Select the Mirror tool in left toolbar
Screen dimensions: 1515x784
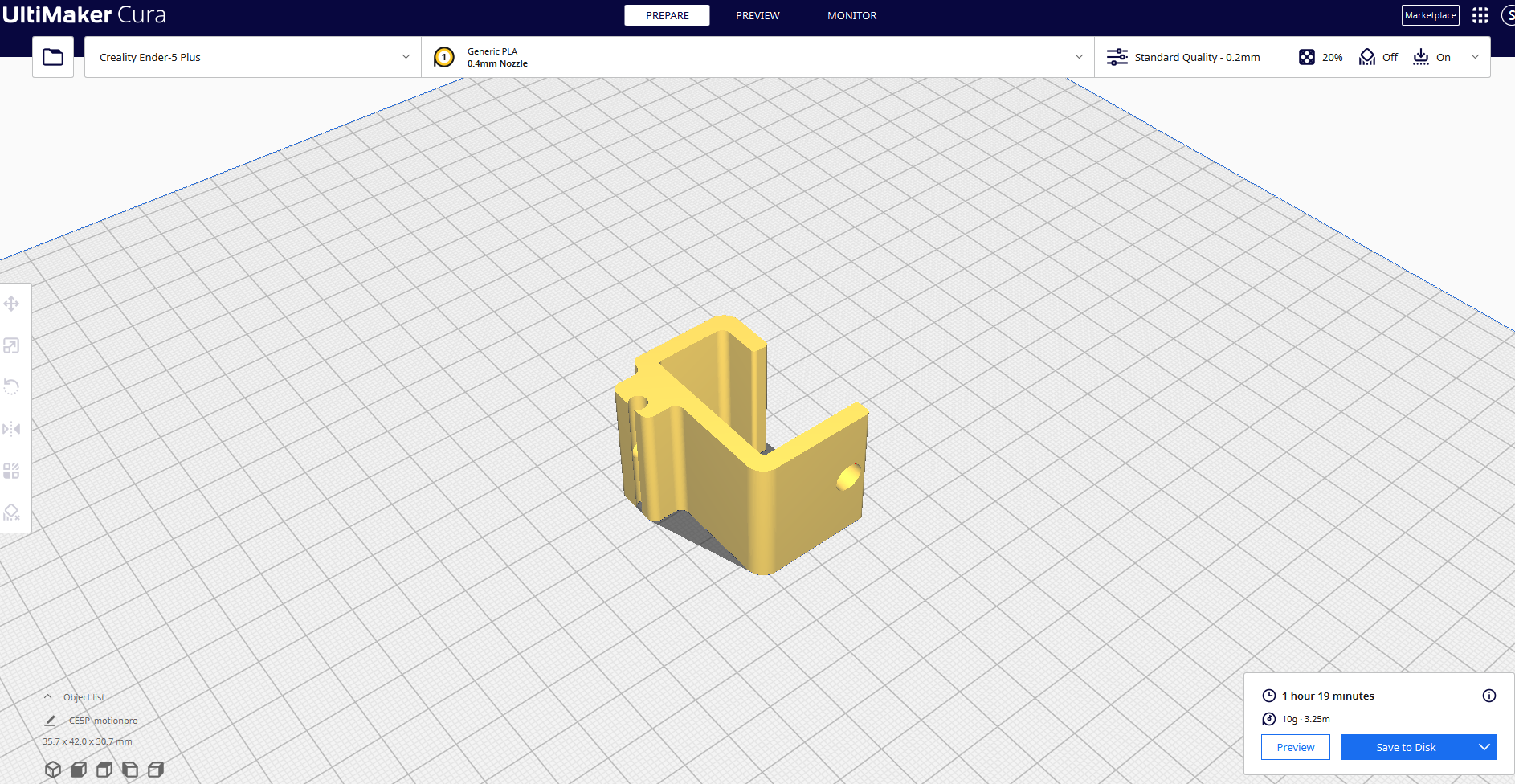pos(11,429)
